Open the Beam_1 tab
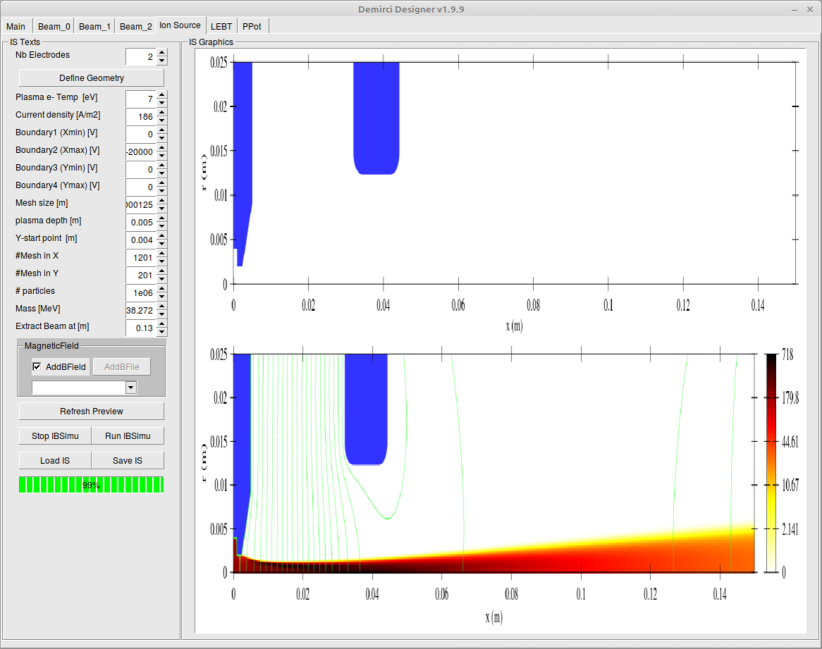Viewport: 822px width, 649px height. 94,26
